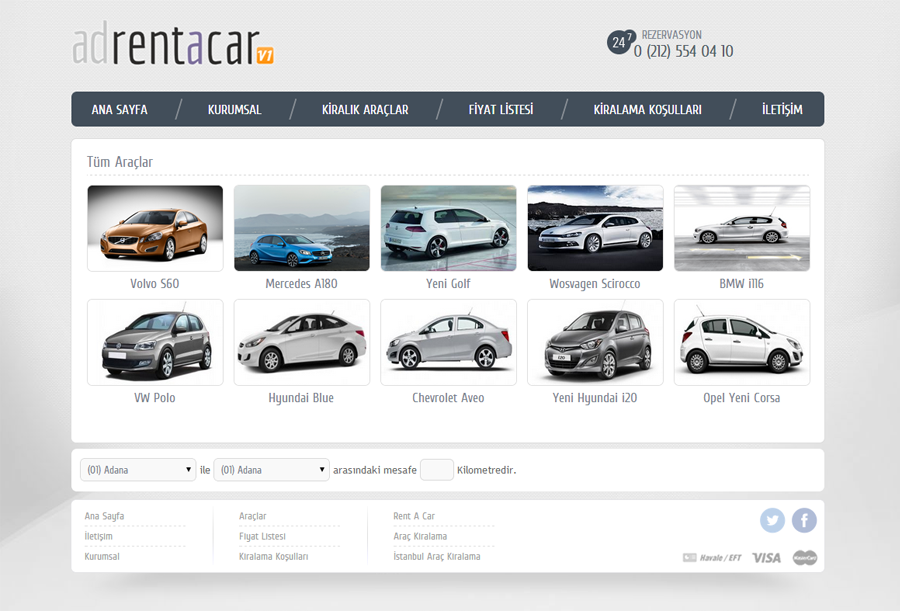Click the 24/7 reservation badge

tap(621, 42)
